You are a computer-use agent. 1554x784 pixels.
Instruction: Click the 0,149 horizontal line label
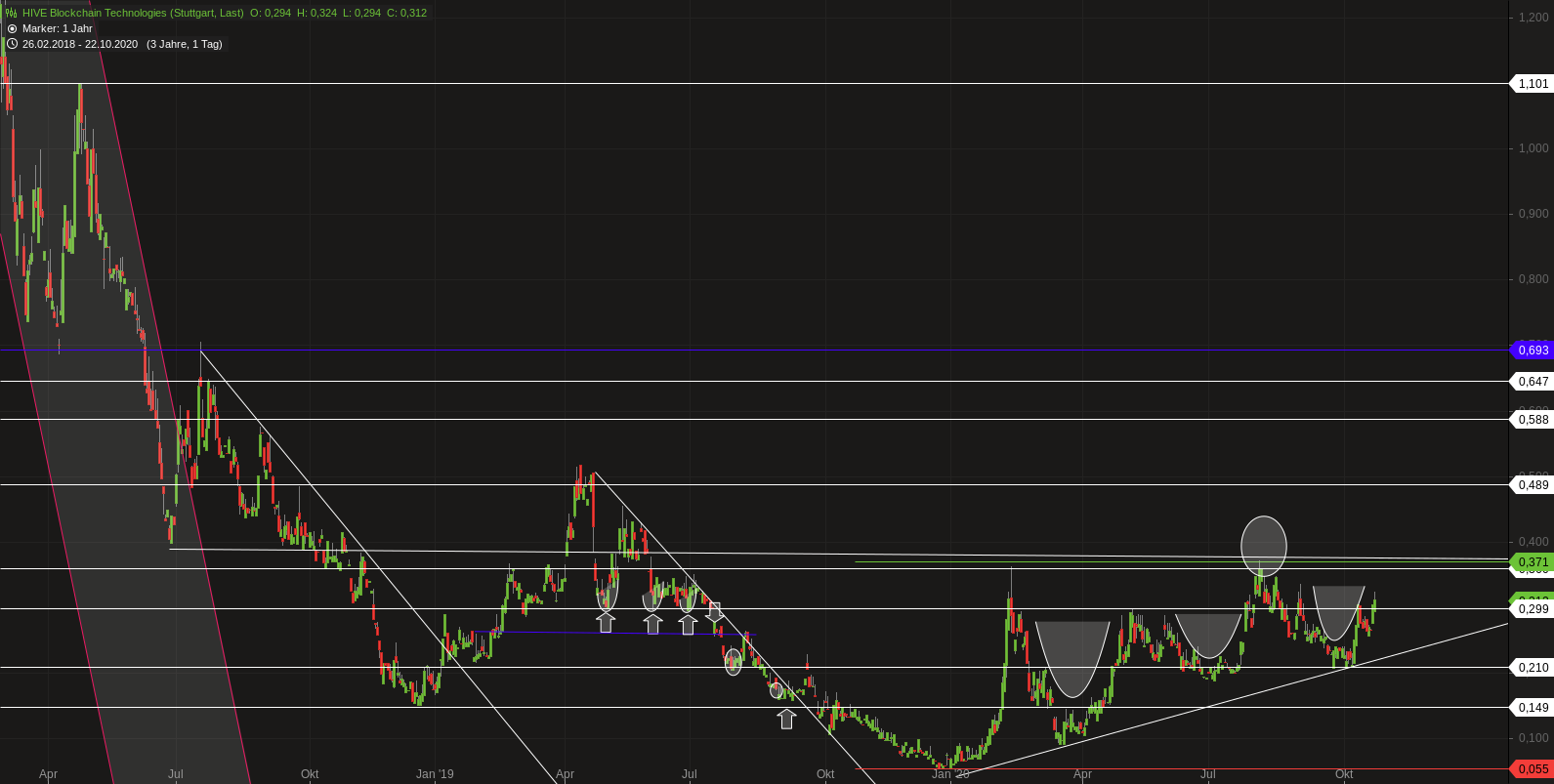[1533, 708]
